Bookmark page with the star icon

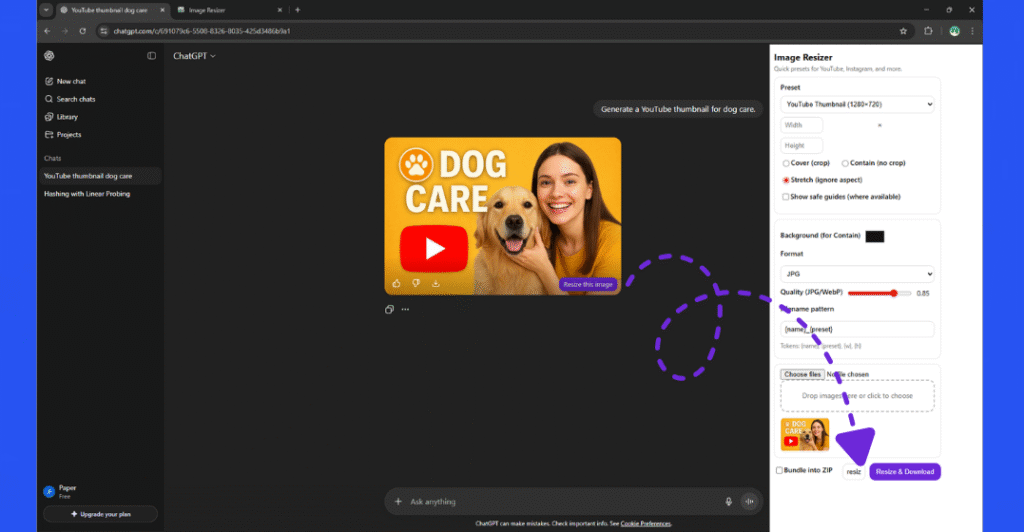[904, 31]
